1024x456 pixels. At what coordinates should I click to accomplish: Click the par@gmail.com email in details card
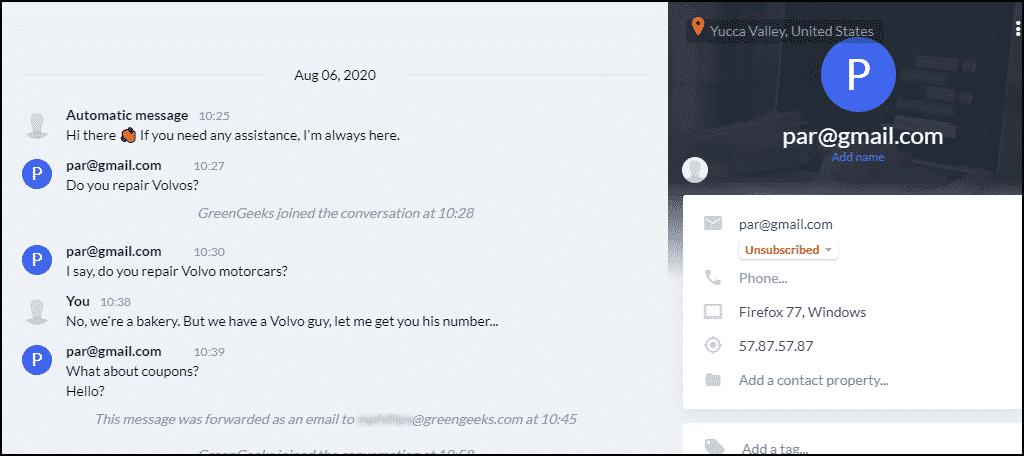pos(786,224)
